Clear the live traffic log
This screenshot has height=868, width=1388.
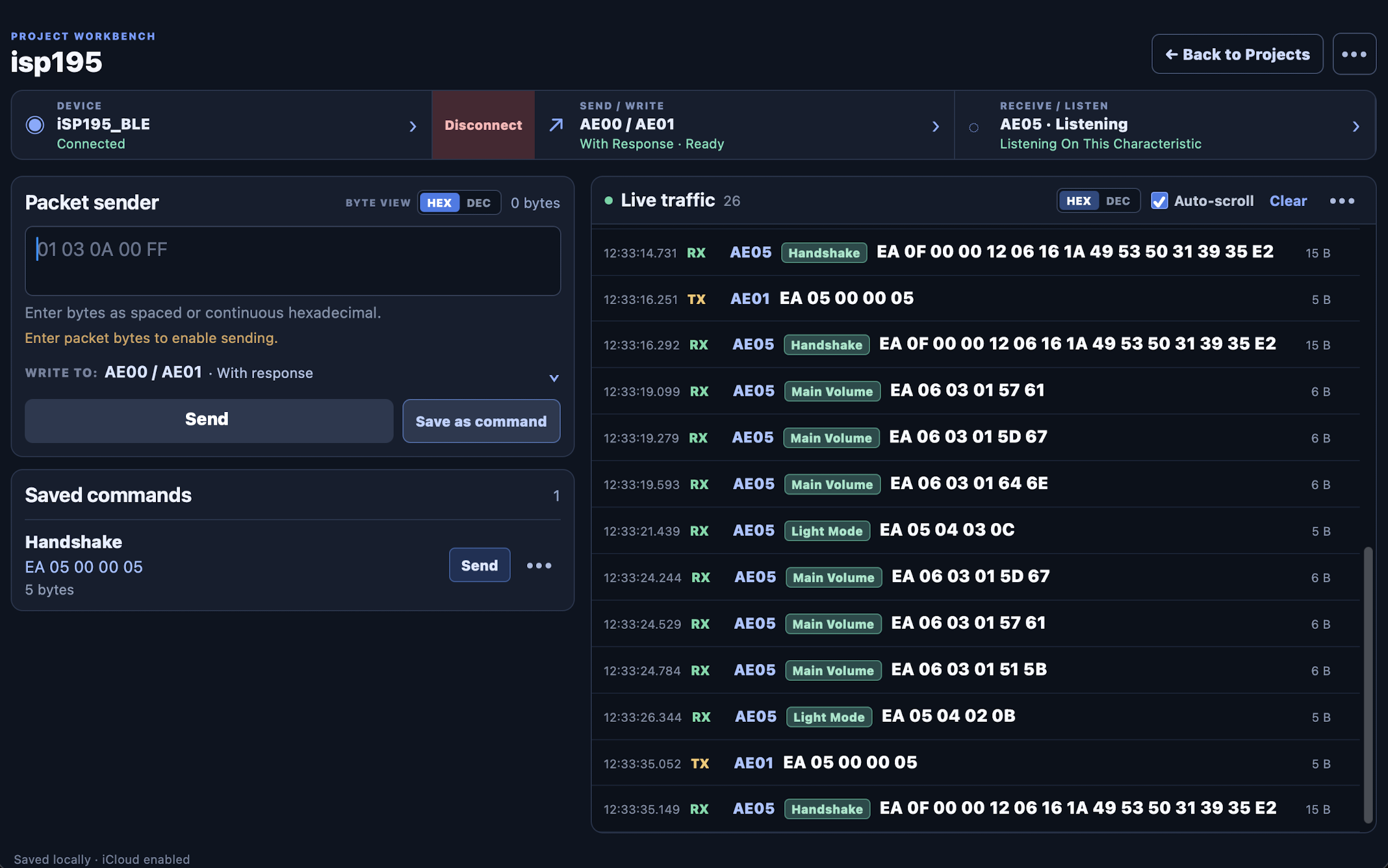[1287, 201]
